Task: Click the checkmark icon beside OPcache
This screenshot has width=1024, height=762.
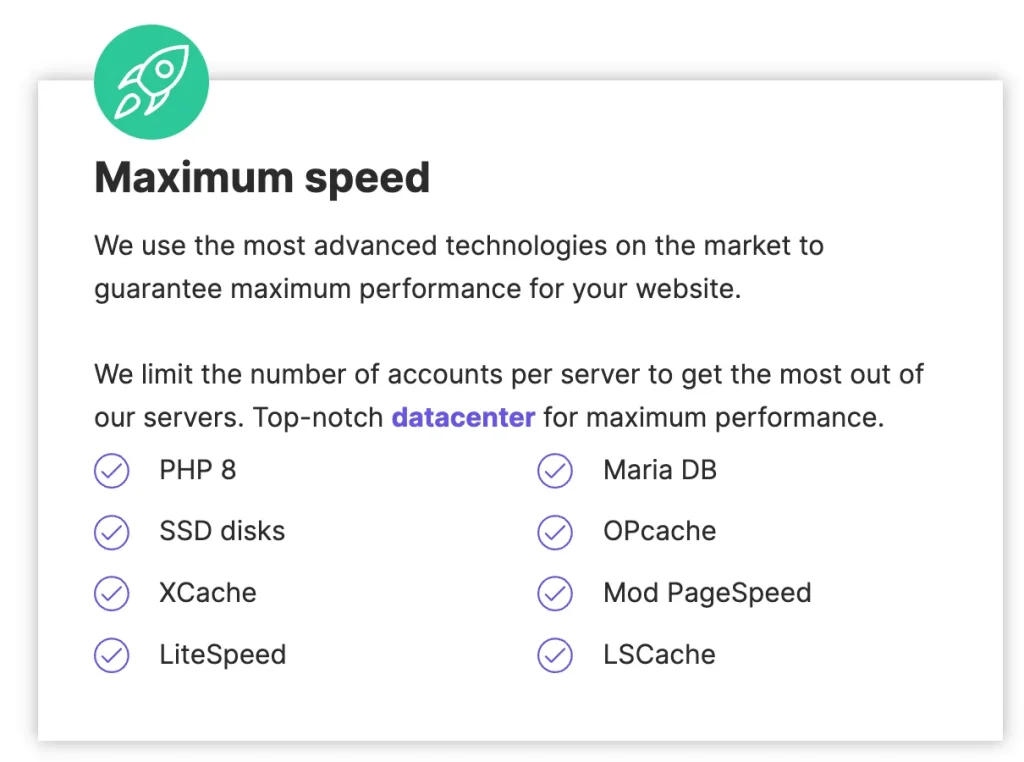Action: 555,532
